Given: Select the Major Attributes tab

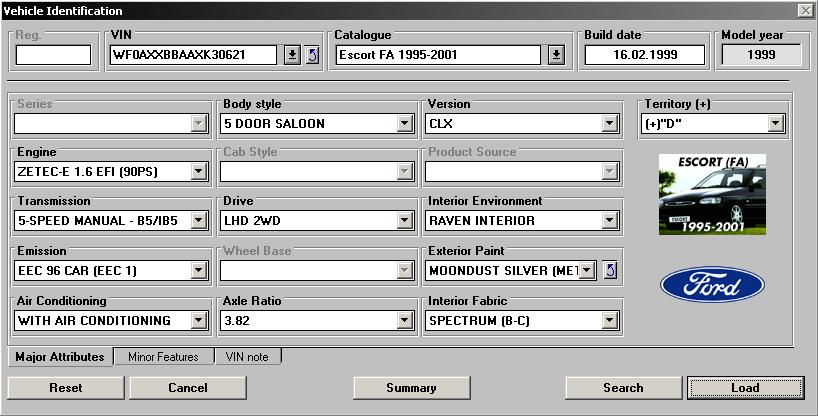Looking at the screenshot, I should [60, 357].
